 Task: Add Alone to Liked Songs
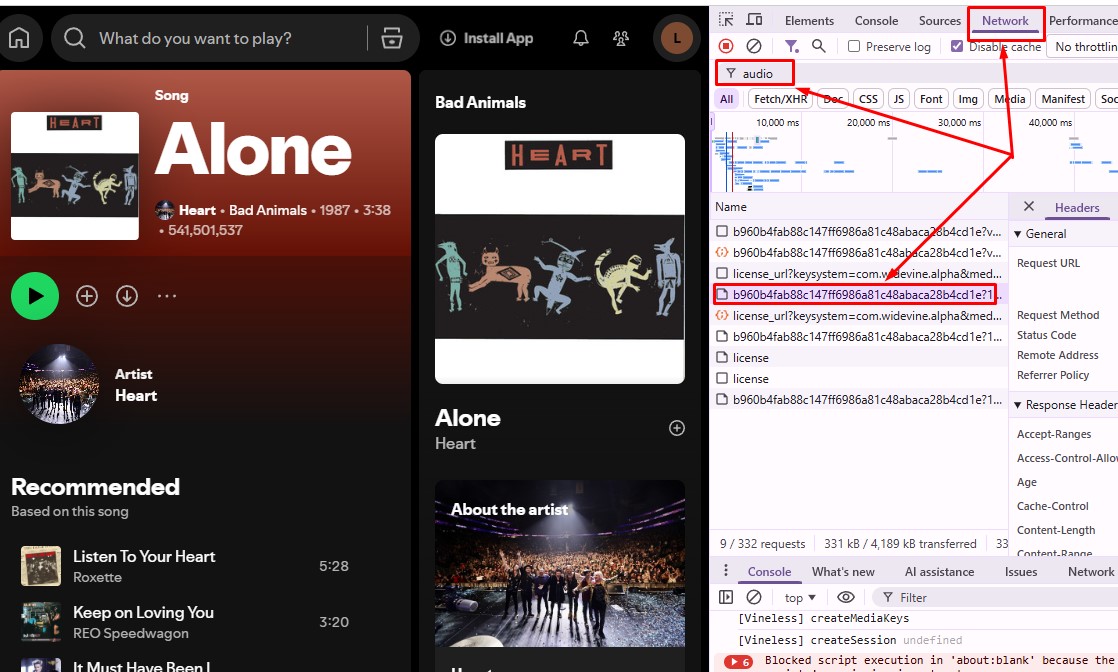87,296
